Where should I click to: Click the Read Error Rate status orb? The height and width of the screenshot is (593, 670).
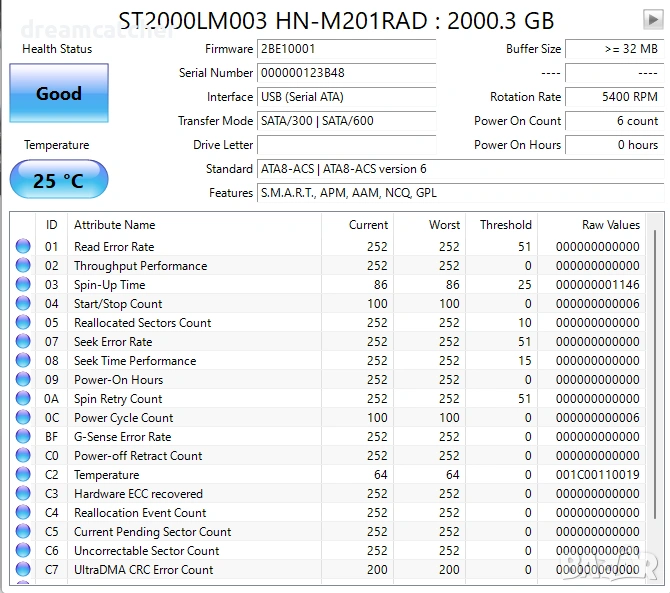coord(23,247)
